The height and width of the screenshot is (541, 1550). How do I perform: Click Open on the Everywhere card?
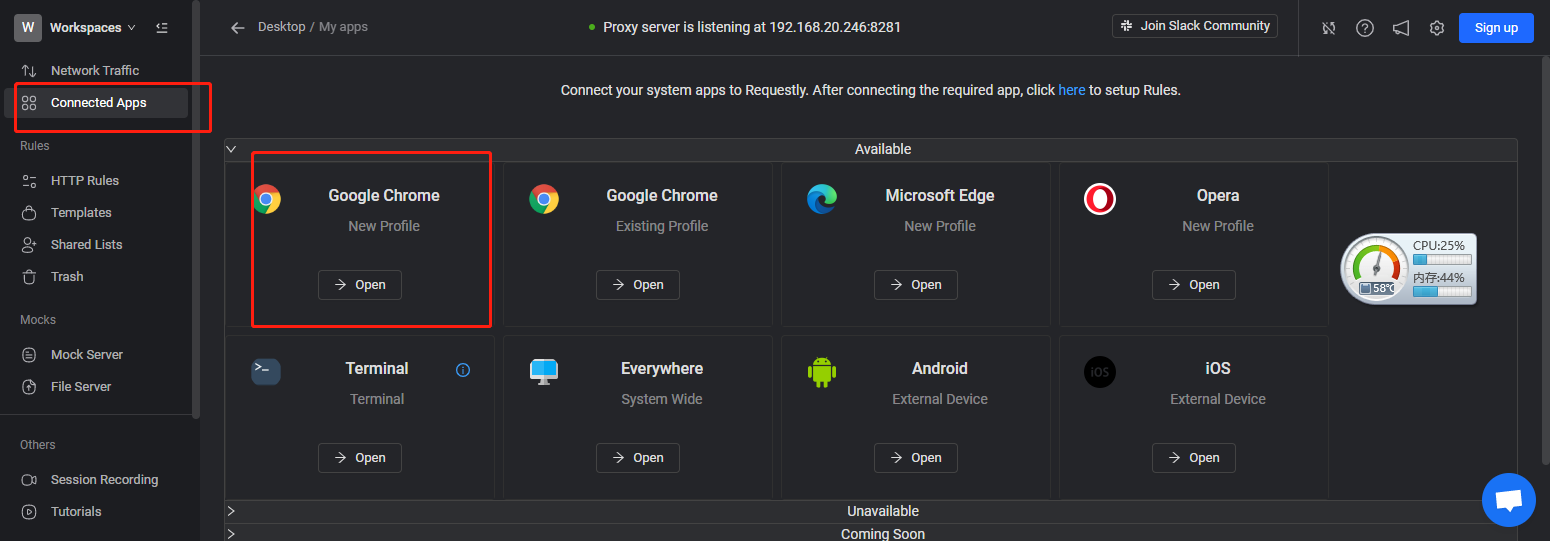point(638,458)
